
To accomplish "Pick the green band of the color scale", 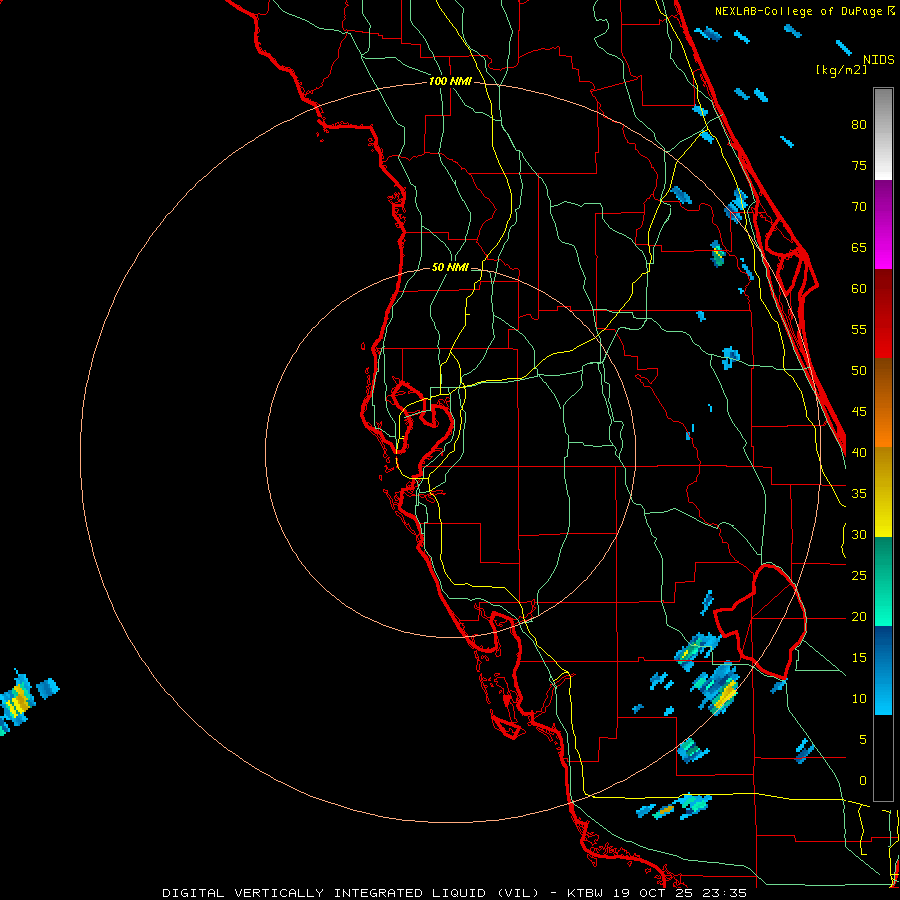I will coord(883,581).
